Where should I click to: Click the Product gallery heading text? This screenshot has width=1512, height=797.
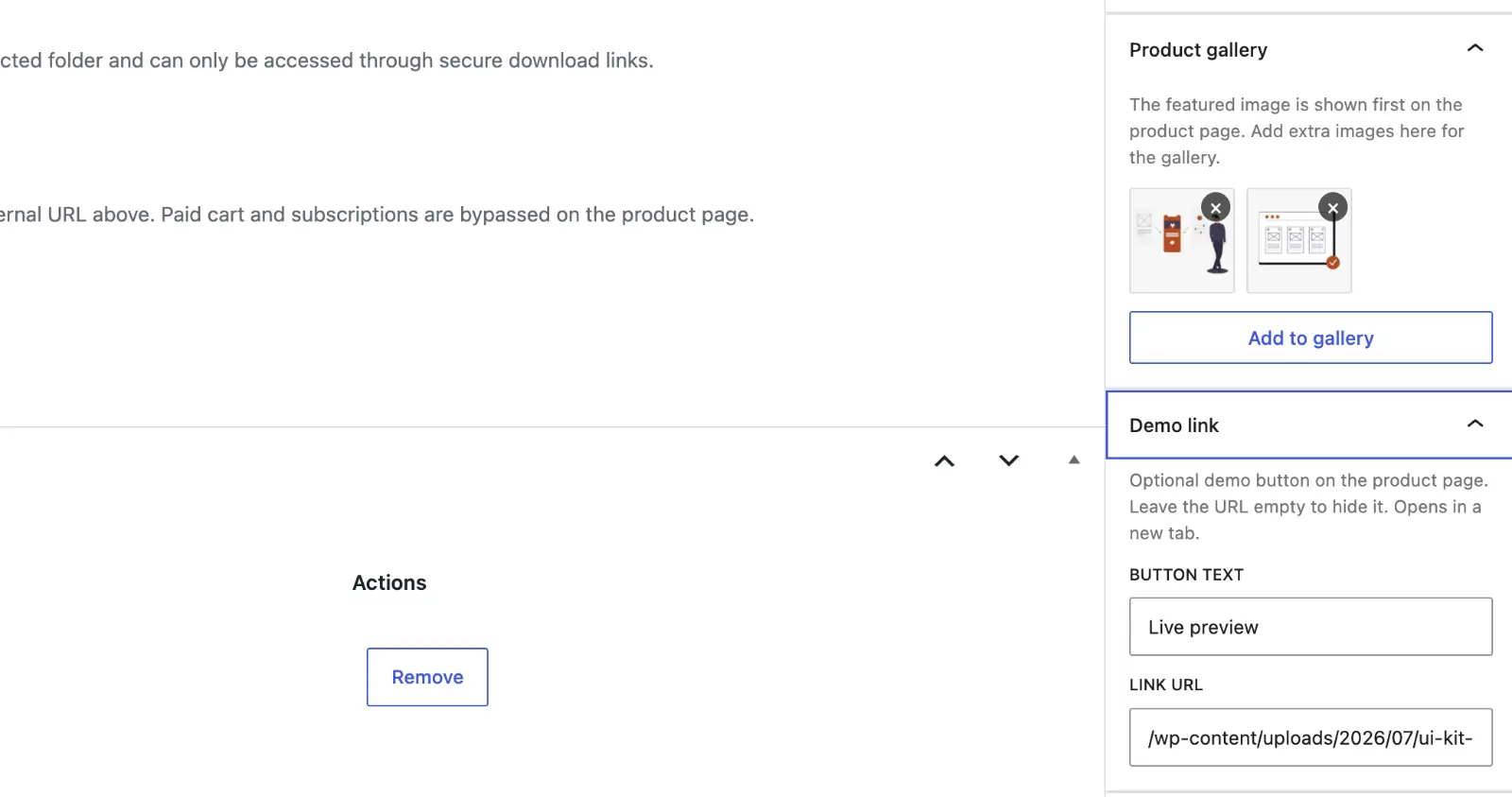tap(1198, 50)
